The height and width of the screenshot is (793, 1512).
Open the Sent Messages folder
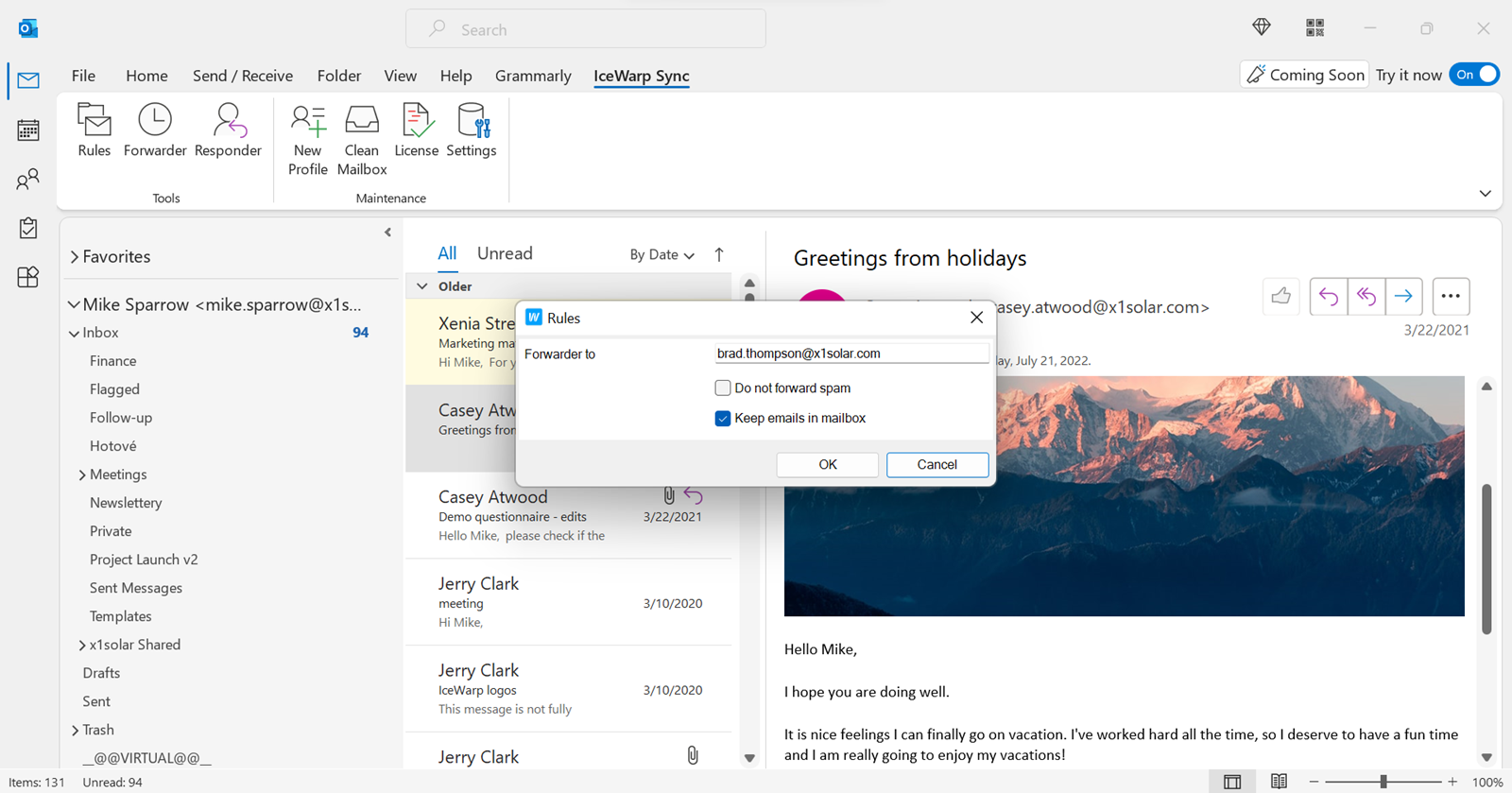[136, 588]
